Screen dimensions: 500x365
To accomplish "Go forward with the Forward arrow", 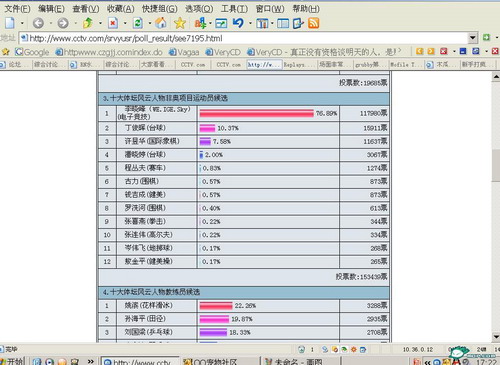I will click(x=63, y=23).
